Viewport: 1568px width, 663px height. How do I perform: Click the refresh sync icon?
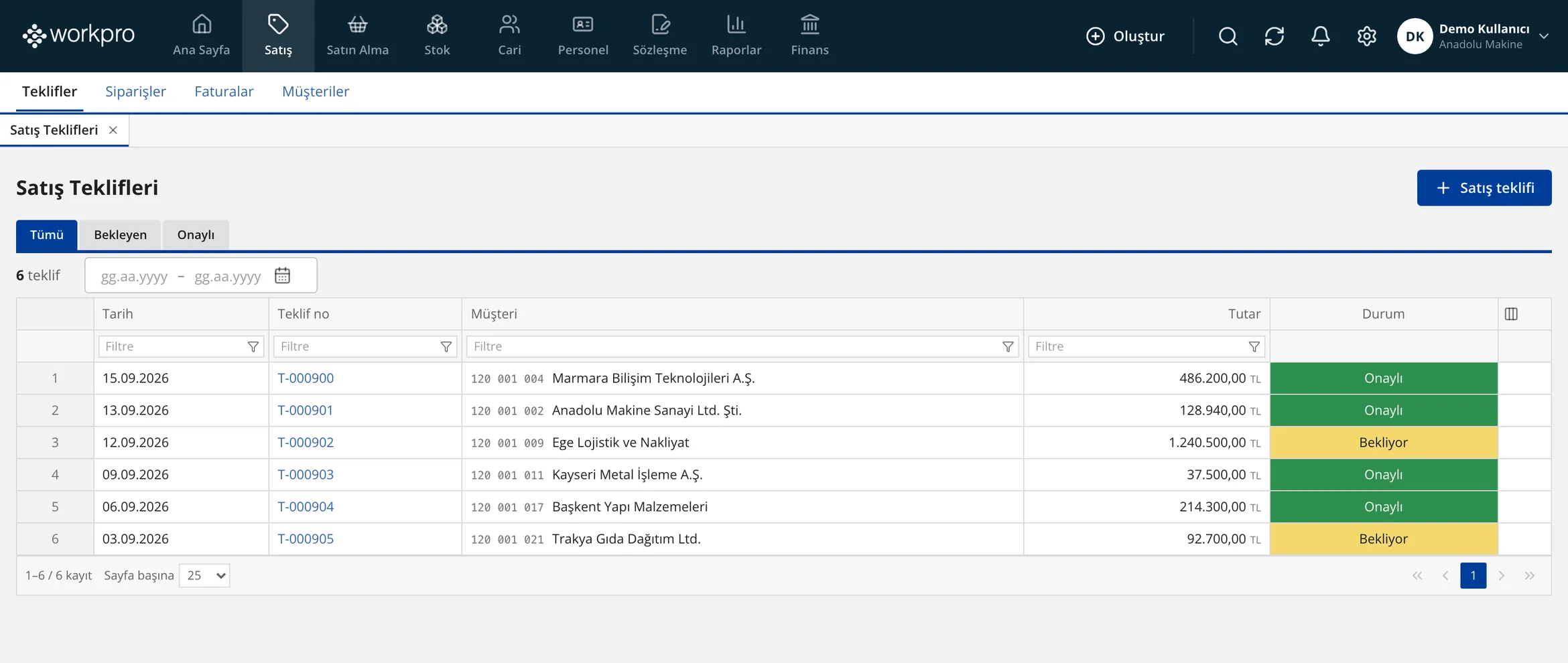pos(1274,36)
